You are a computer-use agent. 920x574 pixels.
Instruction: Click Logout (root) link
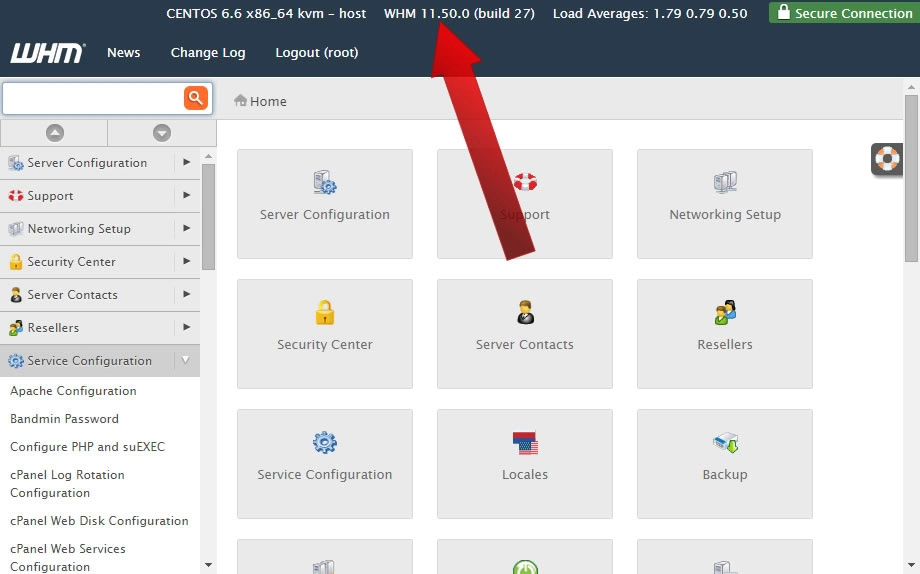(x=317, y=53)
